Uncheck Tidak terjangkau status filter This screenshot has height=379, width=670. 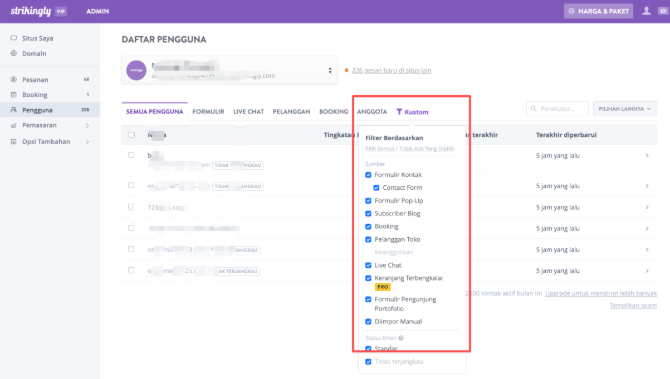(368, 361)
